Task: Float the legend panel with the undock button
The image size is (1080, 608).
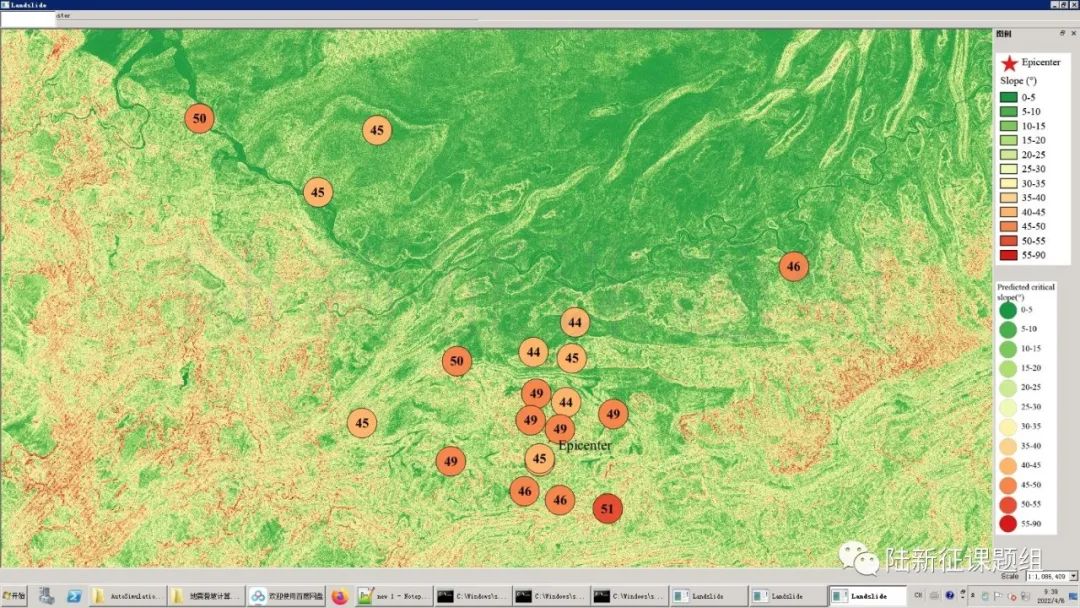Action: pos(1062,33)
